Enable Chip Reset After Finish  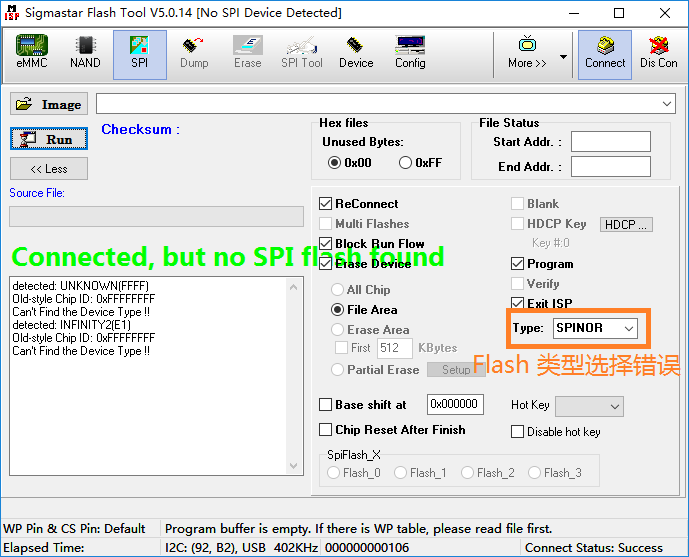(x=326, y=430)
